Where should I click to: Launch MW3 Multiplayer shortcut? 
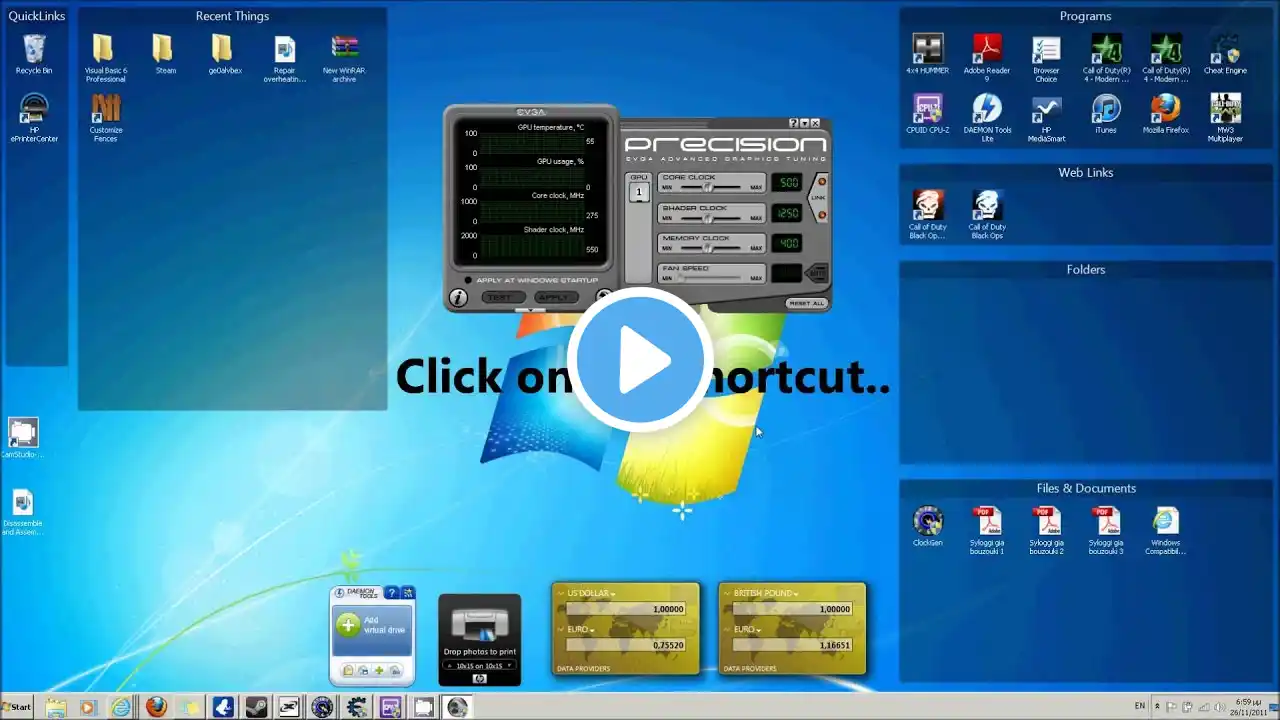coord(1225,117)
